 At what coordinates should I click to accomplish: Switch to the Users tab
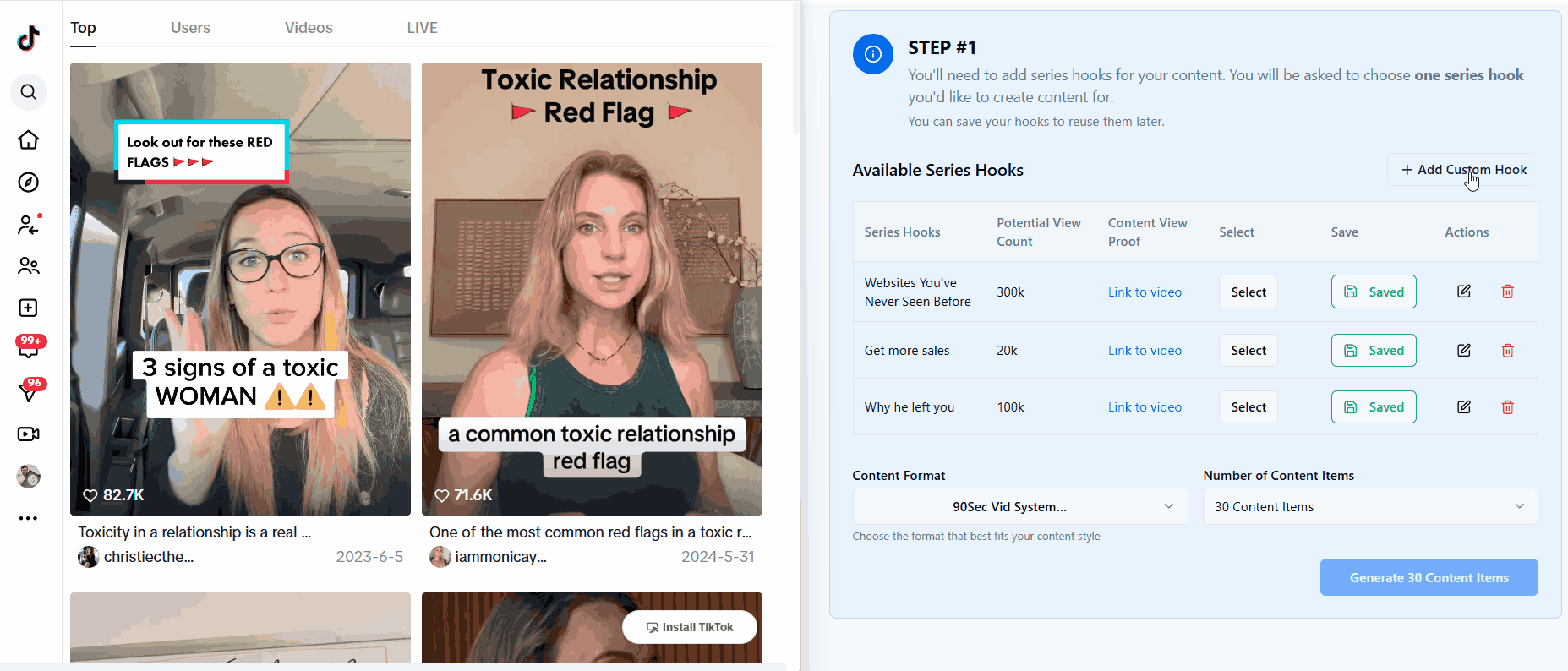(x=190, y=28)
